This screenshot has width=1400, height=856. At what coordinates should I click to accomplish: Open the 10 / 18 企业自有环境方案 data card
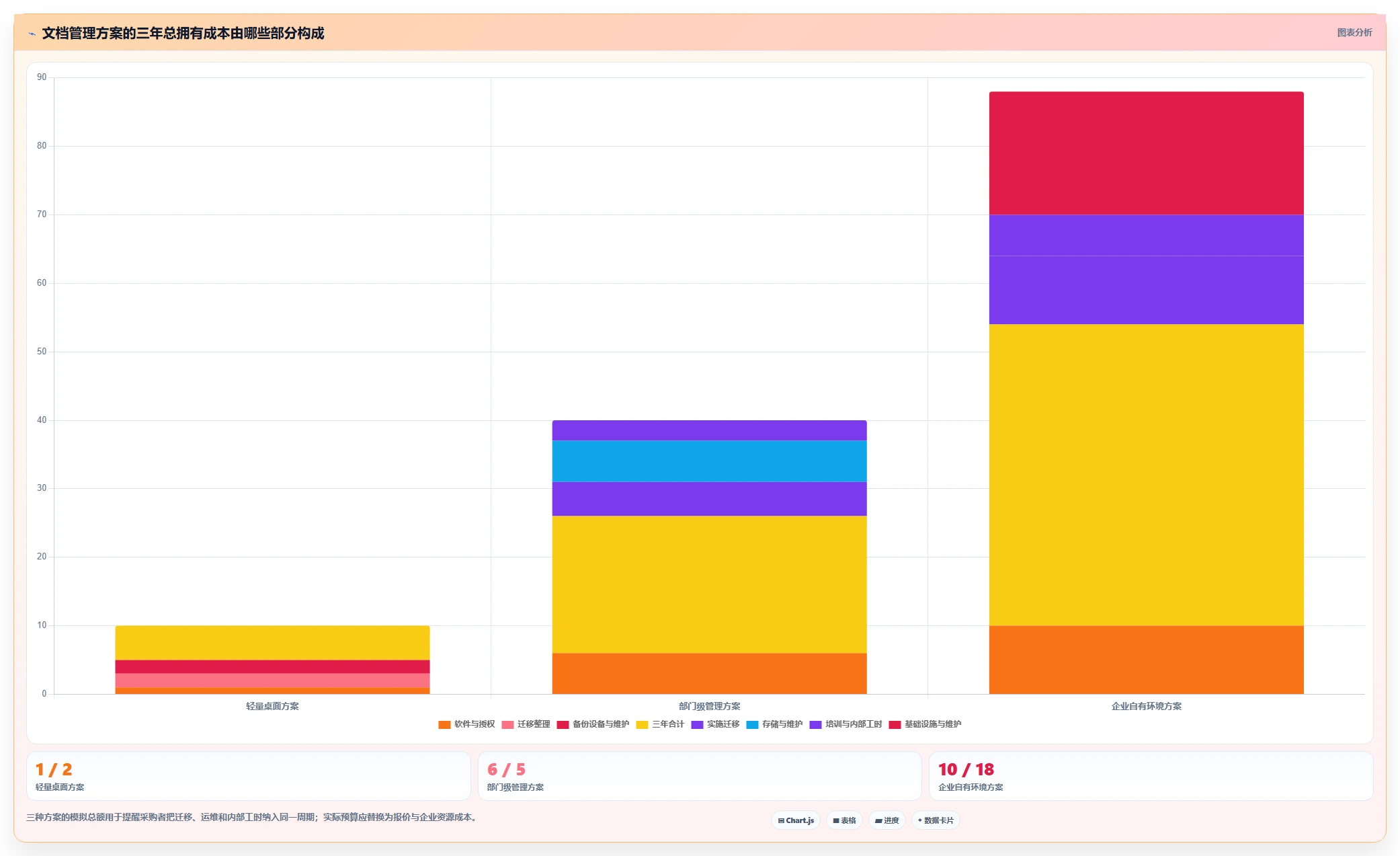(x=1151, y=776)
